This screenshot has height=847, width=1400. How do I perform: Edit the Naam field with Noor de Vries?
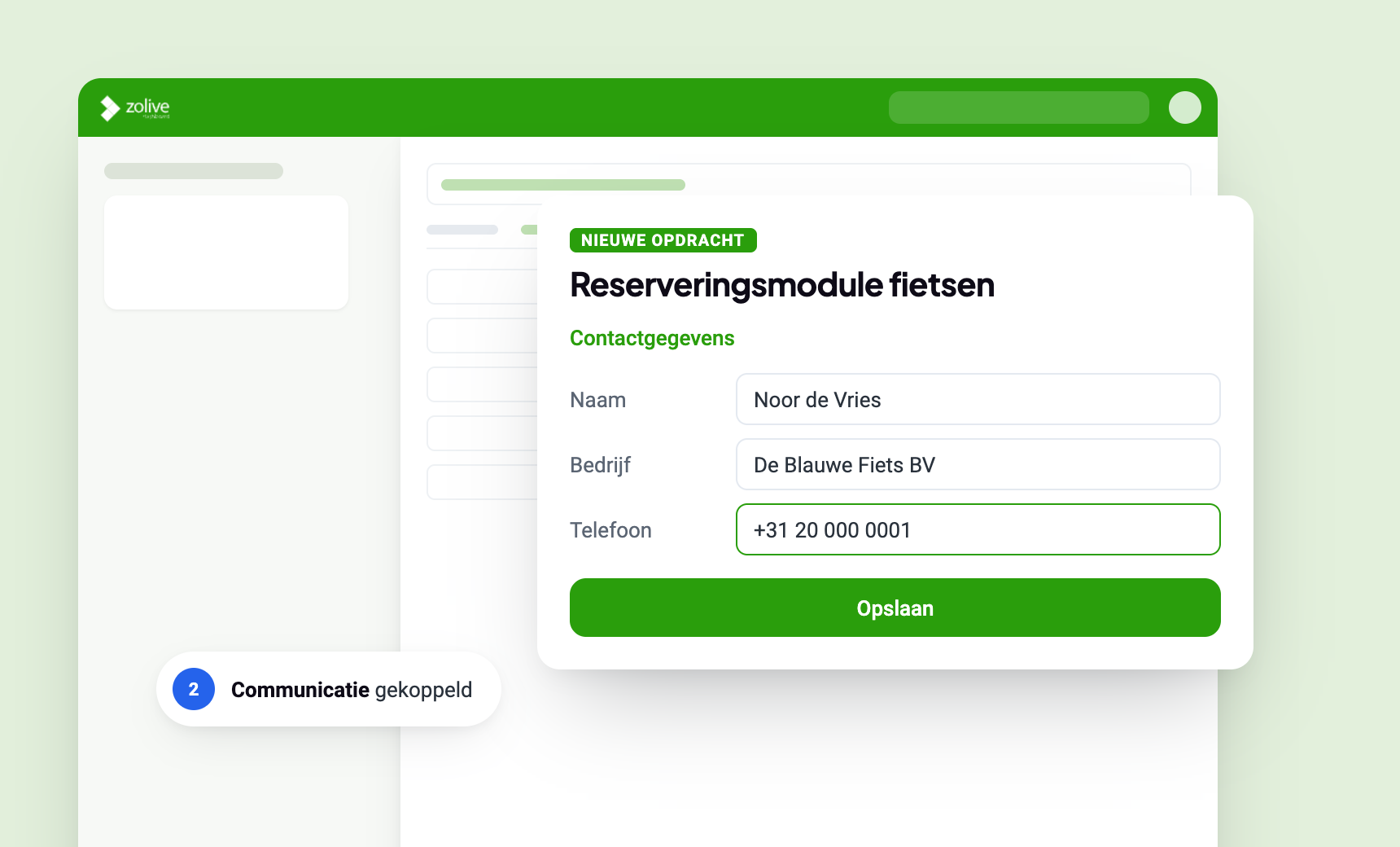tap(978, 399)
